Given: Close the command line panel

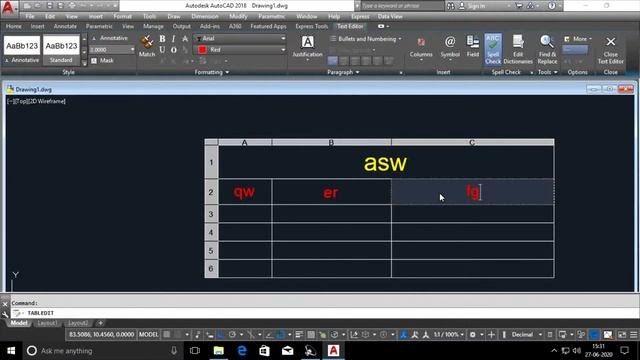Looking at the screenshot, I should pyautogui.click(x=5, y=304).
